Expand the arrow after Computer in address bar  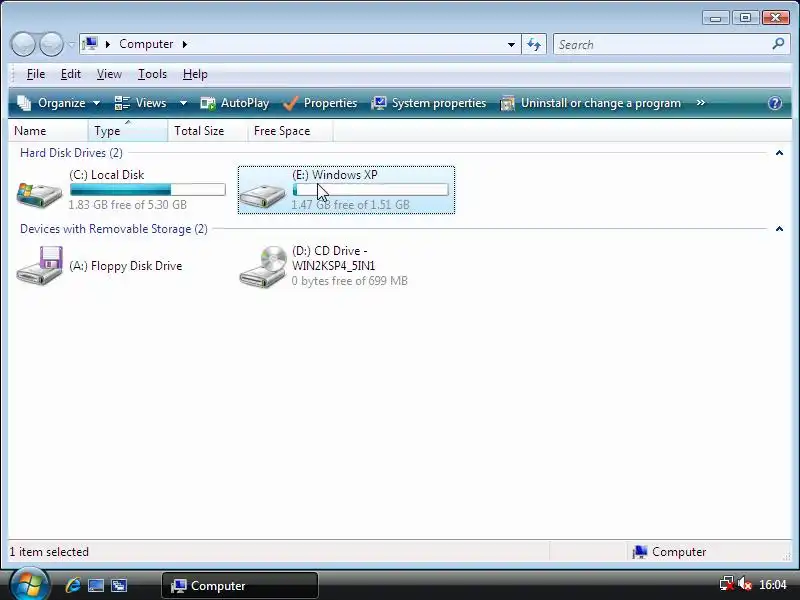(x=185, y=44)
